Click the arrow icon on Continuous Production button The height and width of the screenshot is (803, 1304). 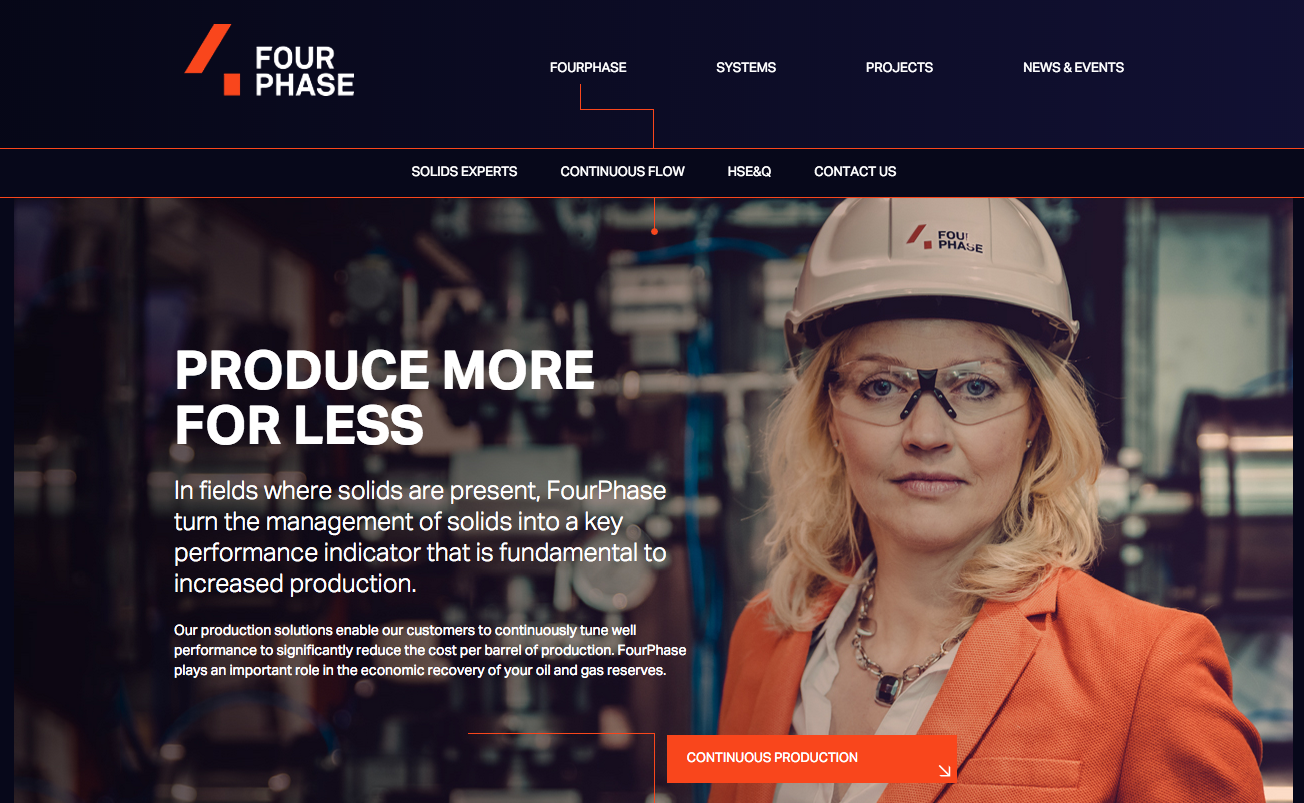pyautogui.click(x=944, y=770)
